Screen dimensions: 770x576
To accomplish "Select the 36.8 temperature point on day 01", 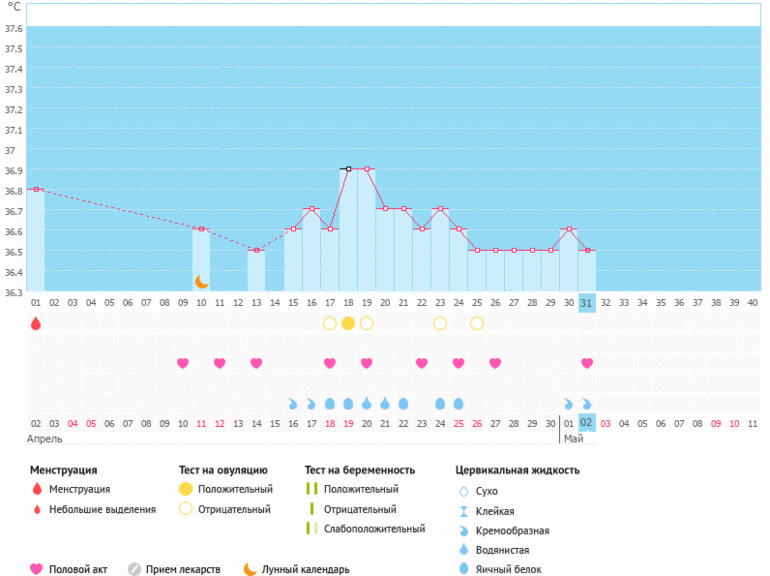I will [36, 189].
